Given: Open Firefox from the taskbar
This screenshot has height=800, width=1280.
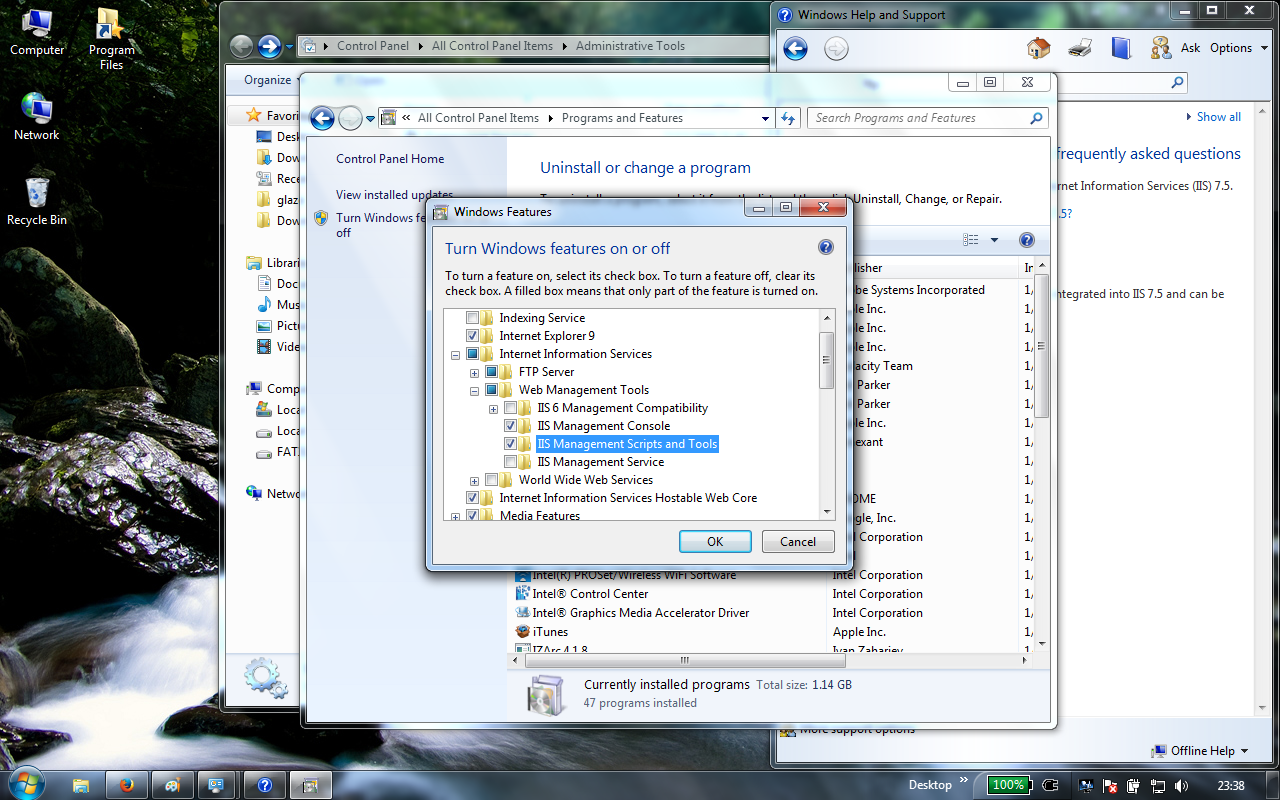Looking at the screenshot, I should pos(126,785).
